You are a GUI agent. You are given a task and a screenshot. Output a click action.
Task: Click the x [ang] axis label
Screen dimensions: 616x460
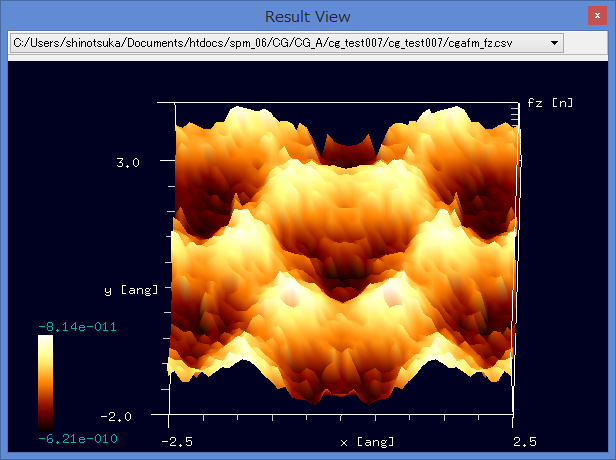pyautogui.click(x=367, y=442)
